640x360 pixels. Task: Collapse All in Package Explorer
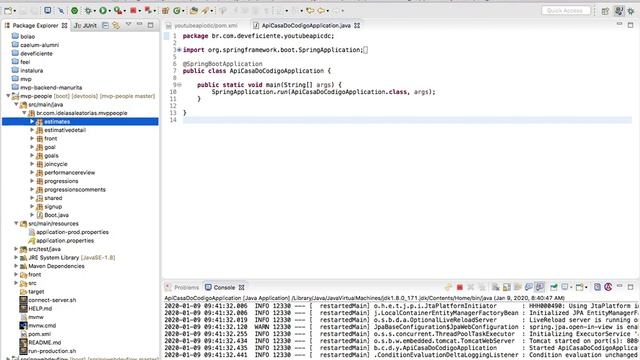pos(105,25)
